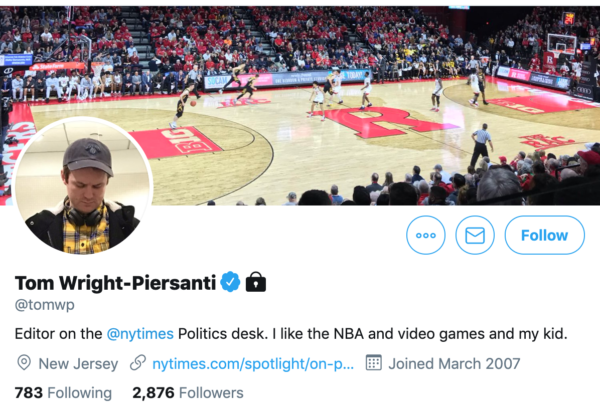View the 2,876 Followers list
The width and height of the screenshot is (600, 415).
click(x=188, y=393)
